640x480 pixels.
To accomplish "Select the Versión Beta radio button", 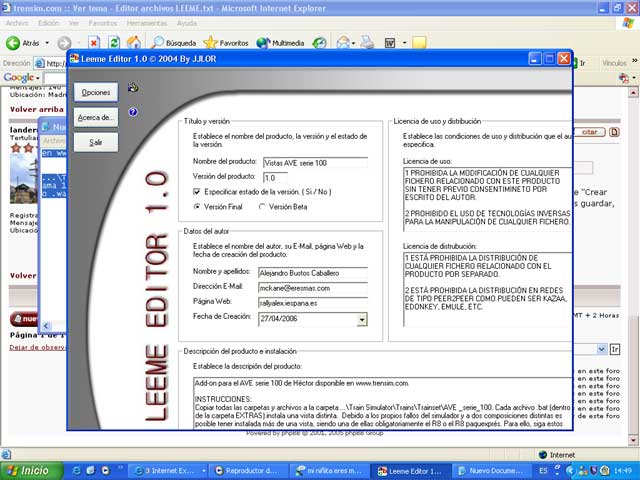I will (262, 206).
